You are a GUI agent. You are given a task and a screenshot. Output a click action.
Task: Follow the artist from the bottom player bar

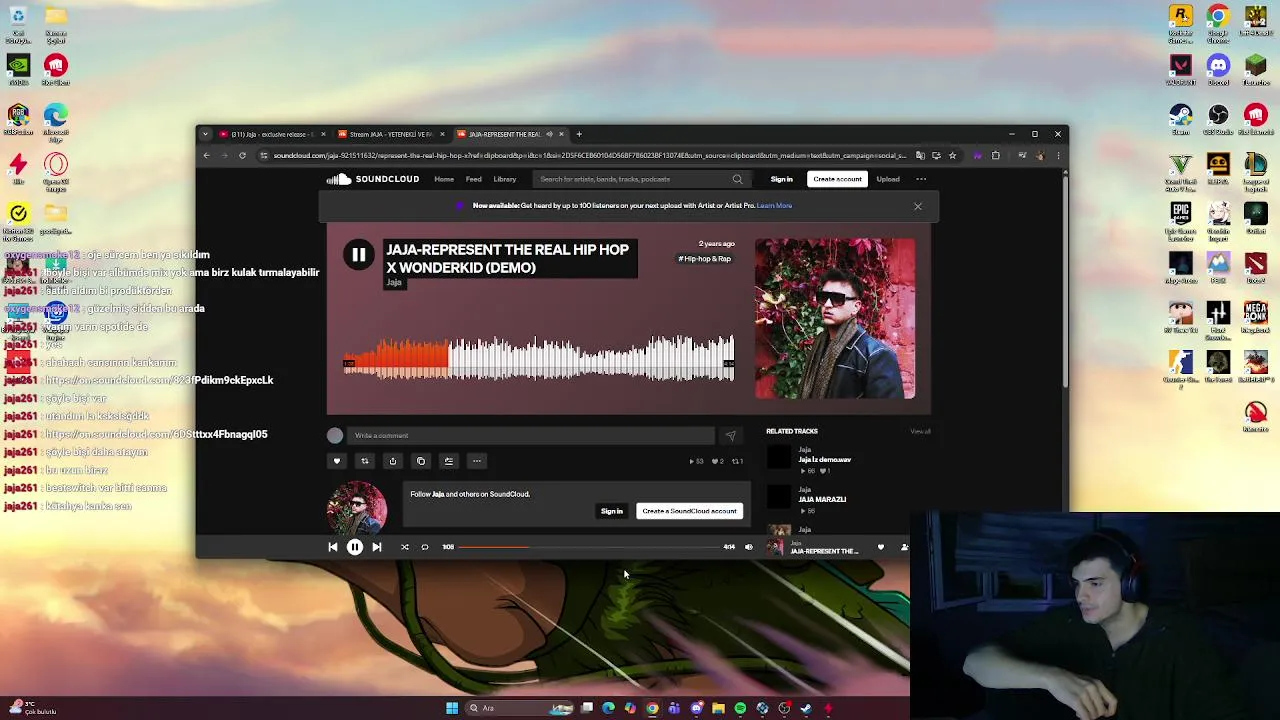point(904,547)
